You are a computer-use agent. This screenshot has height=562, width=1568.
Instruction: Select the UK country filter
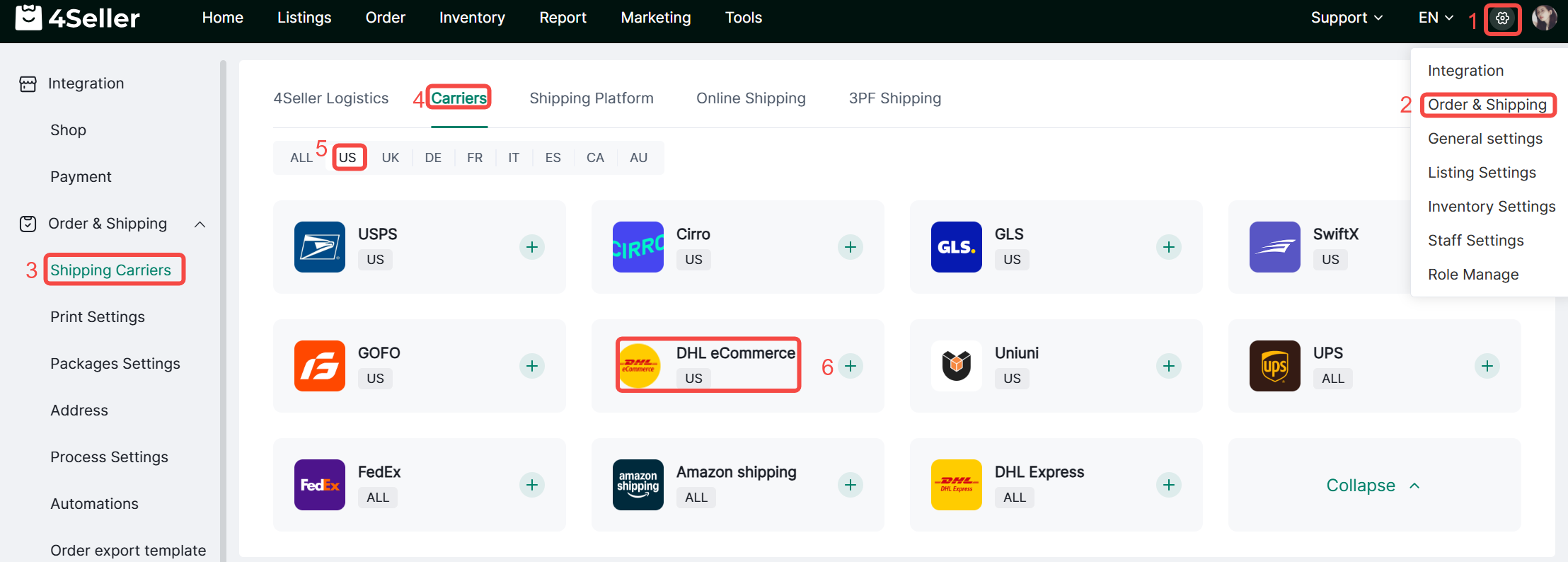click(x=391, y=158)
